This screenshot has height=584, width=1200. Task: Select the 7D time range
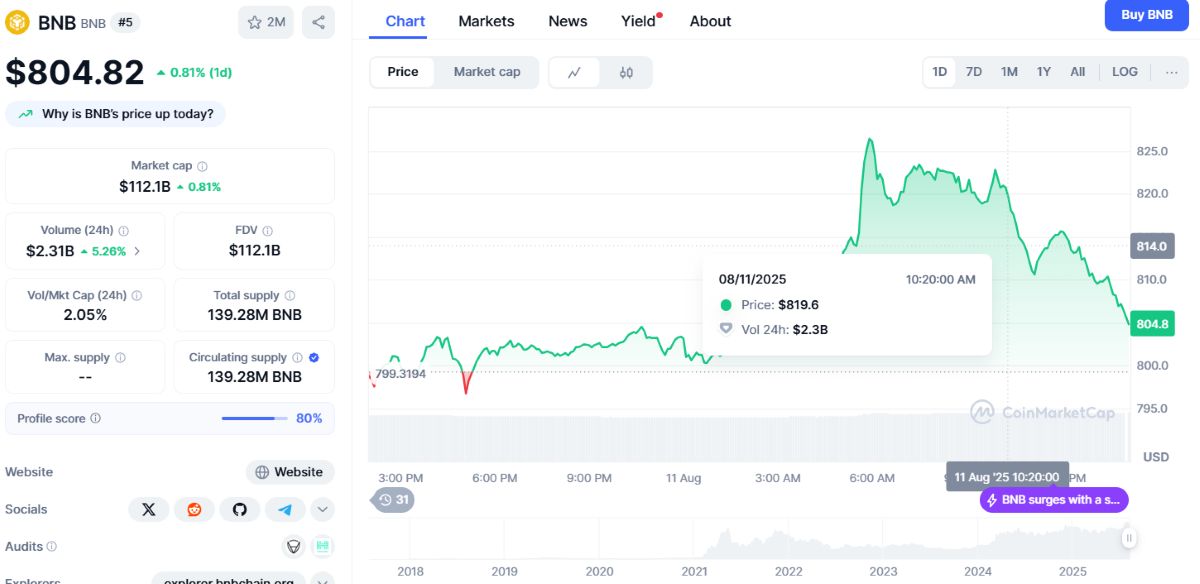(974, 72)
